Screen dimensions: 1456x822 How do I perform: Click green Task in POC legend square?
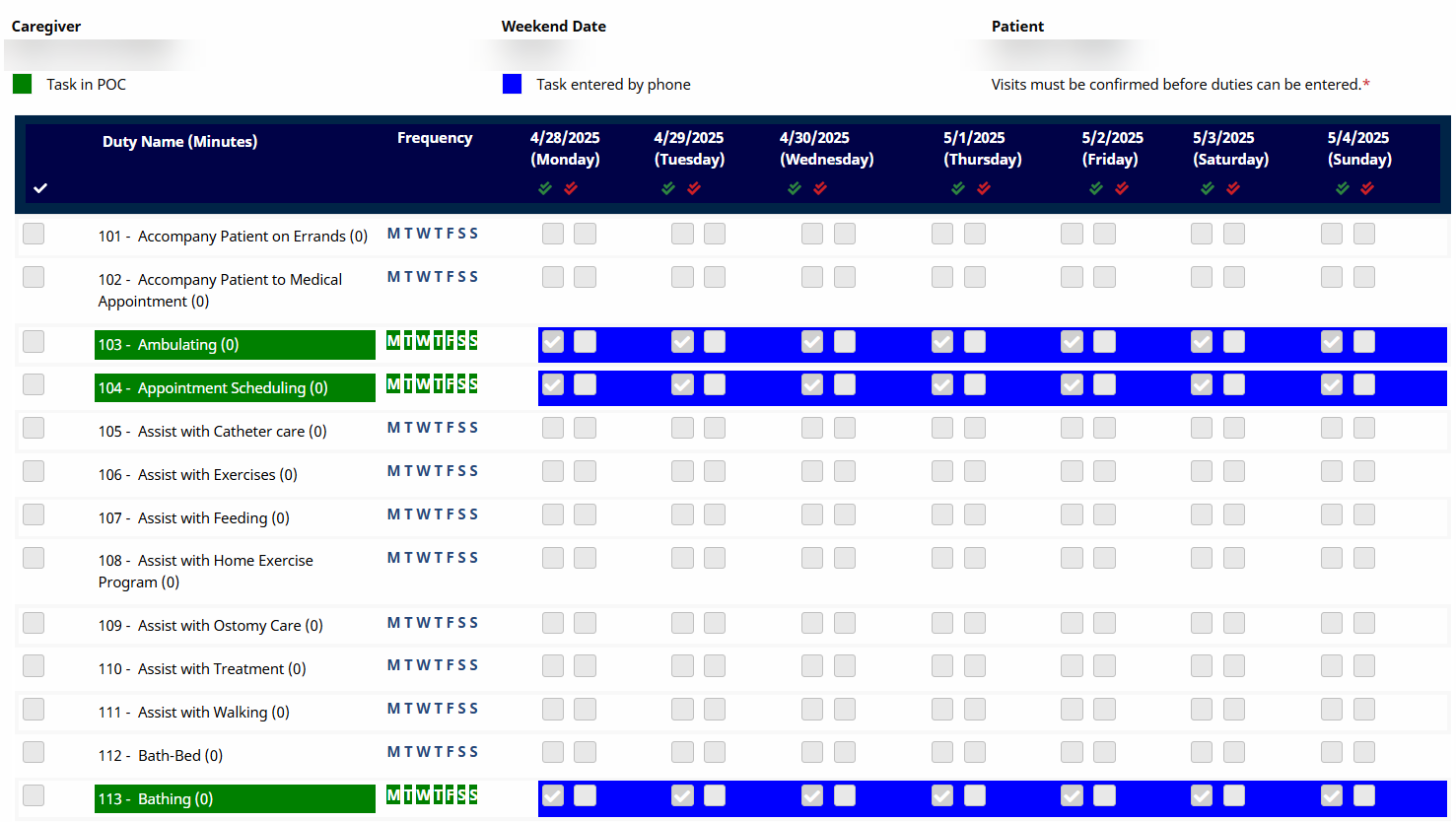tap(23, 84)
